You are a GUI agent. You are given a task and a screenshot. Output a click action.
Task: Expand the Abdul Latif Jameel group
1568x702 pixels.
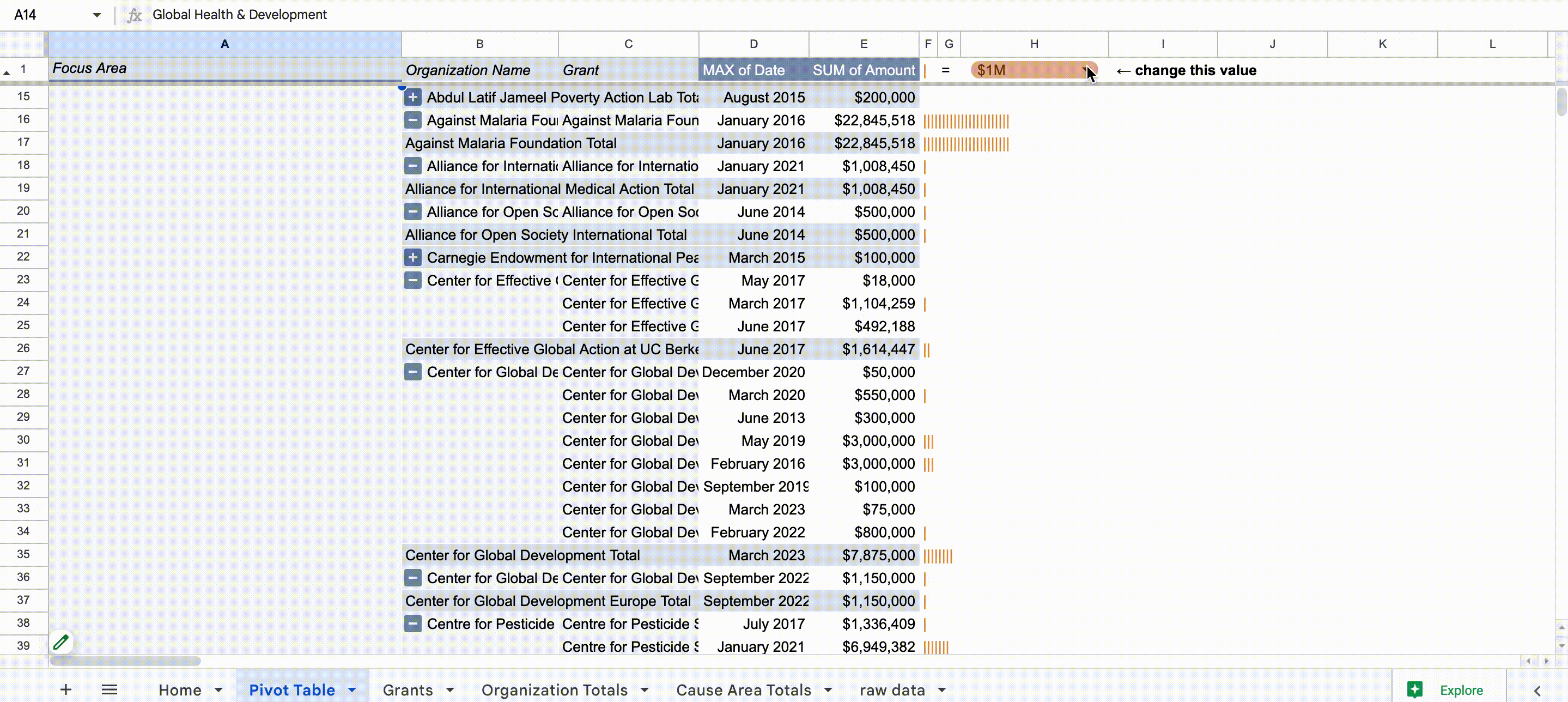(x=412, y=98)
